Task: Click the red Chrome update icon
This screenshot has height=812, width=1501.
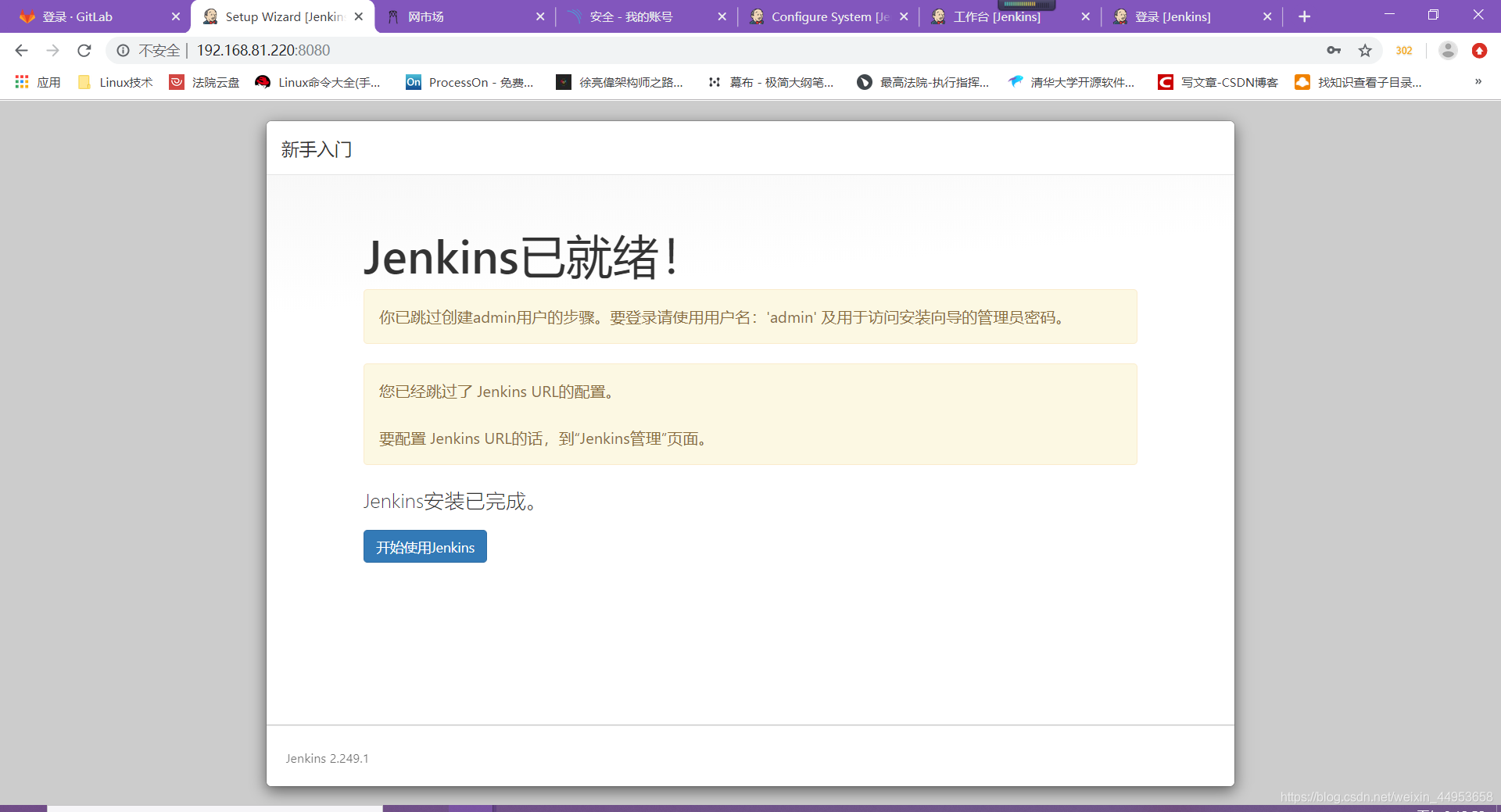Action: [x=1479, y=51]
